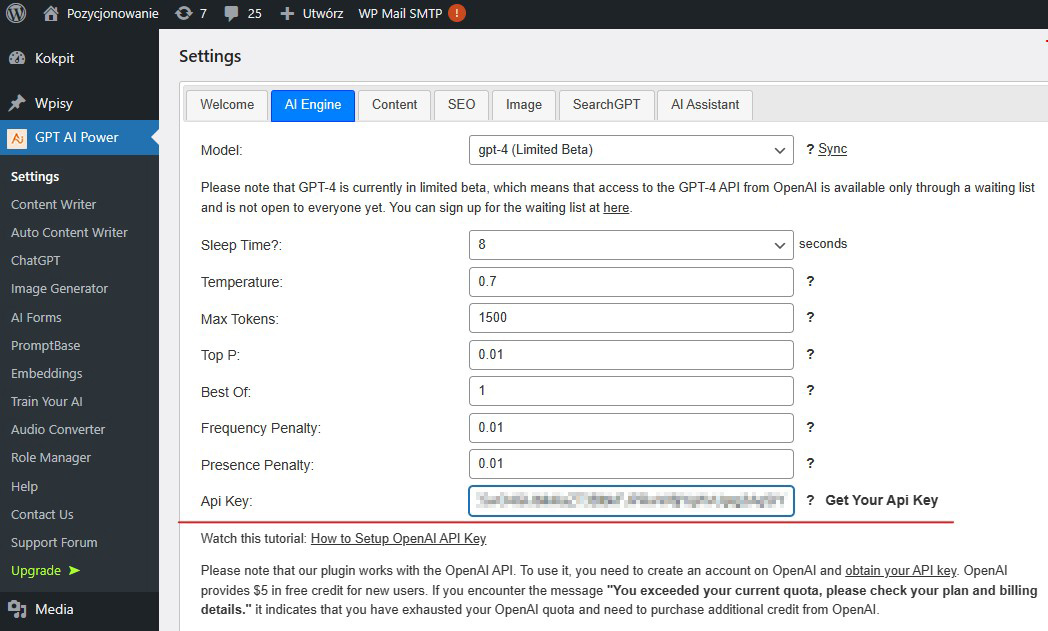Open the waiting list 'here' link
Viewport: 1048px width, 631px height.
(x=616, y=208)
